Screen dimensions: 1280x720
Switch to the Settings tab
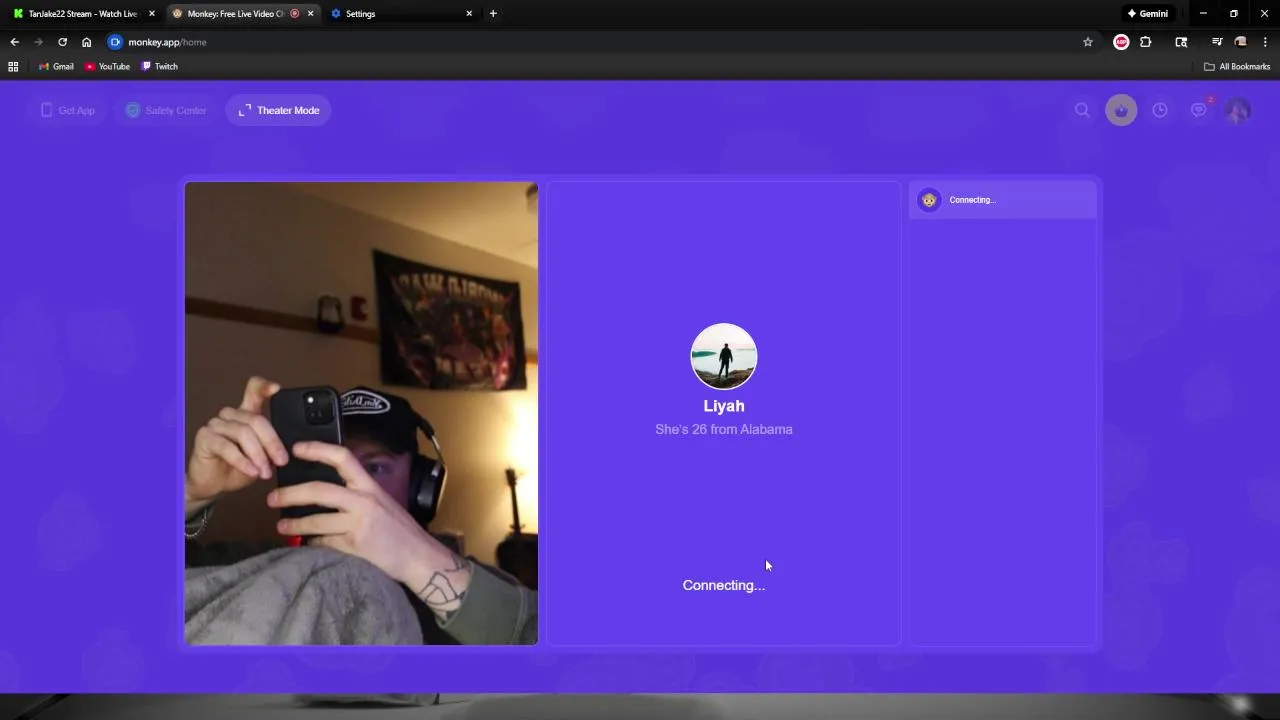pyautogui.click(x=400, y=14)
